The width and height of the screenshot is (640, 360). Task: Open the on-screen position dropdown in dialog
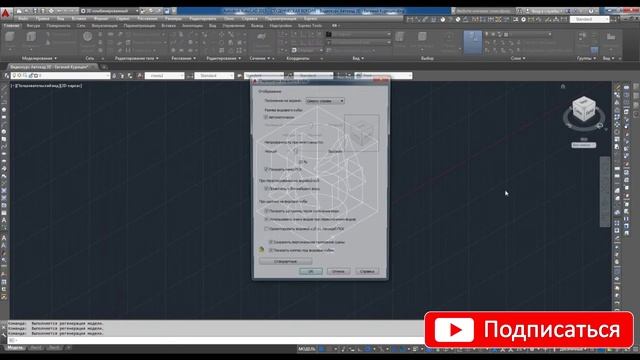325,101
